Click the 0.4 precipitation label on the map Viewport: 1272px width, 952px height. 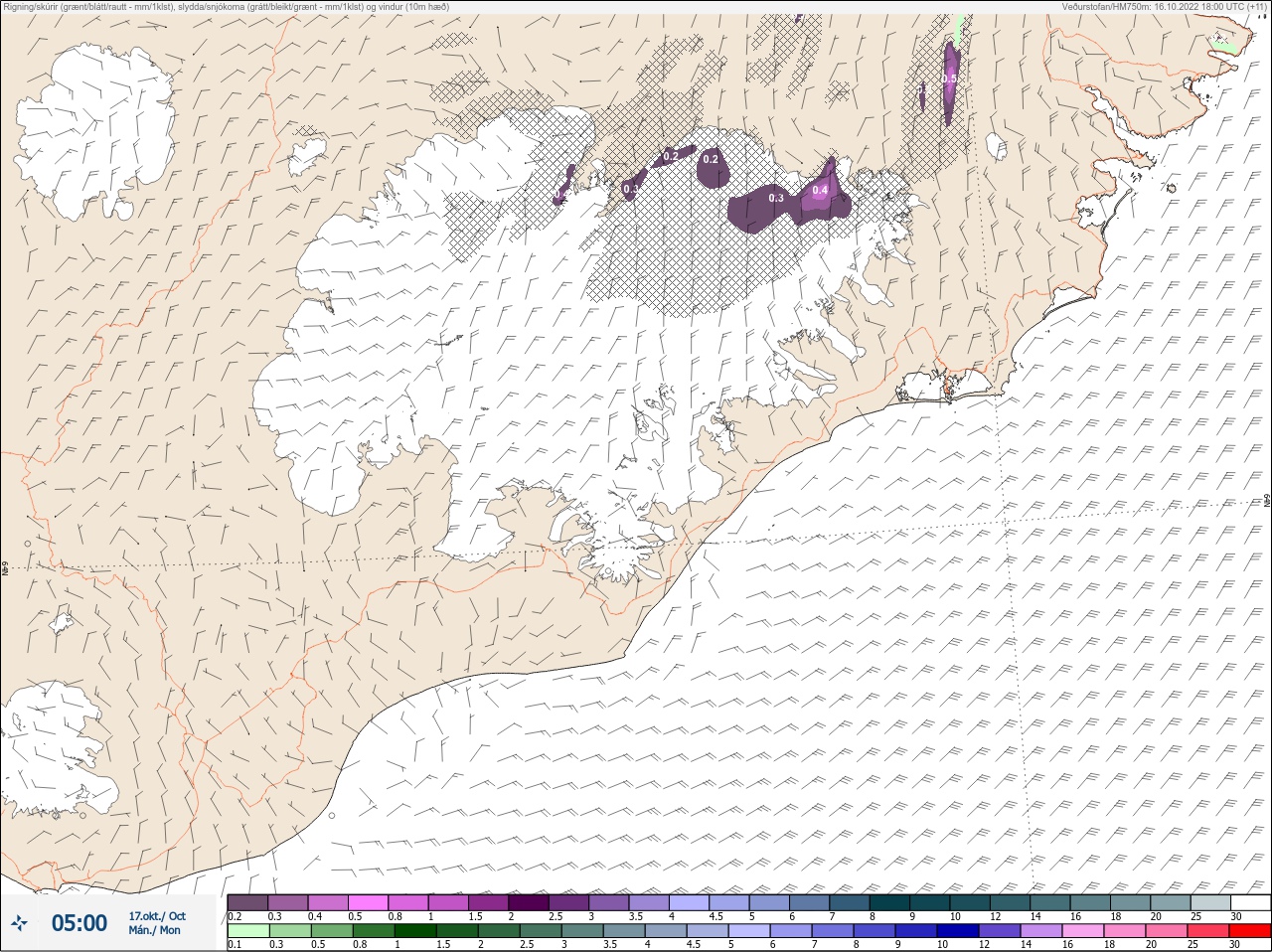[x=820, y=190]
